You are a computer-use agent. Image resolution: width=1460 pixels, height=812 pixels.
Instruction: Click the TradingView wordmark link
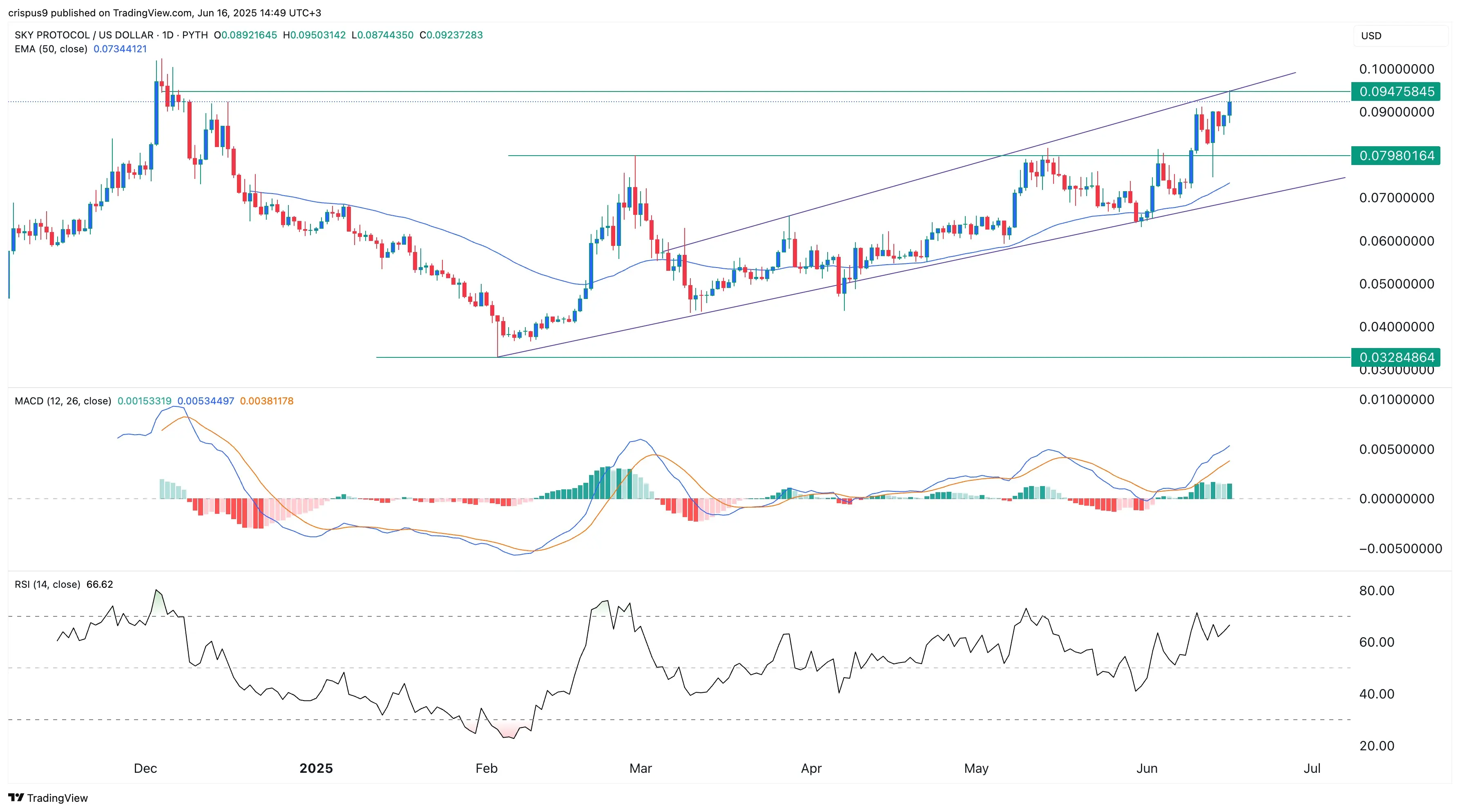click(57, 798)
